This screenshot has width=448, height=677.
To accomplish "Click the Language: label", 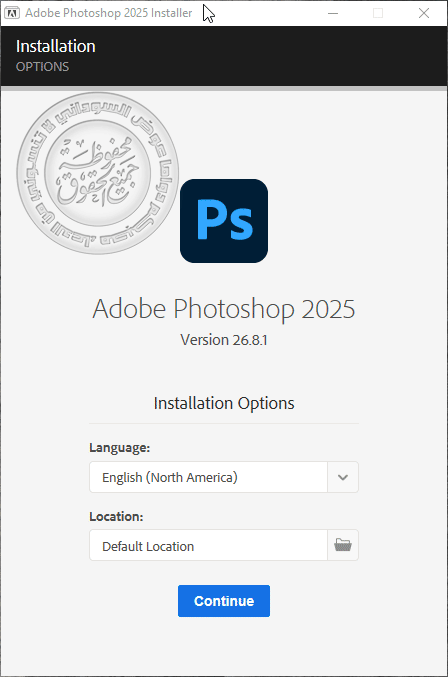I will click(120, 448).
